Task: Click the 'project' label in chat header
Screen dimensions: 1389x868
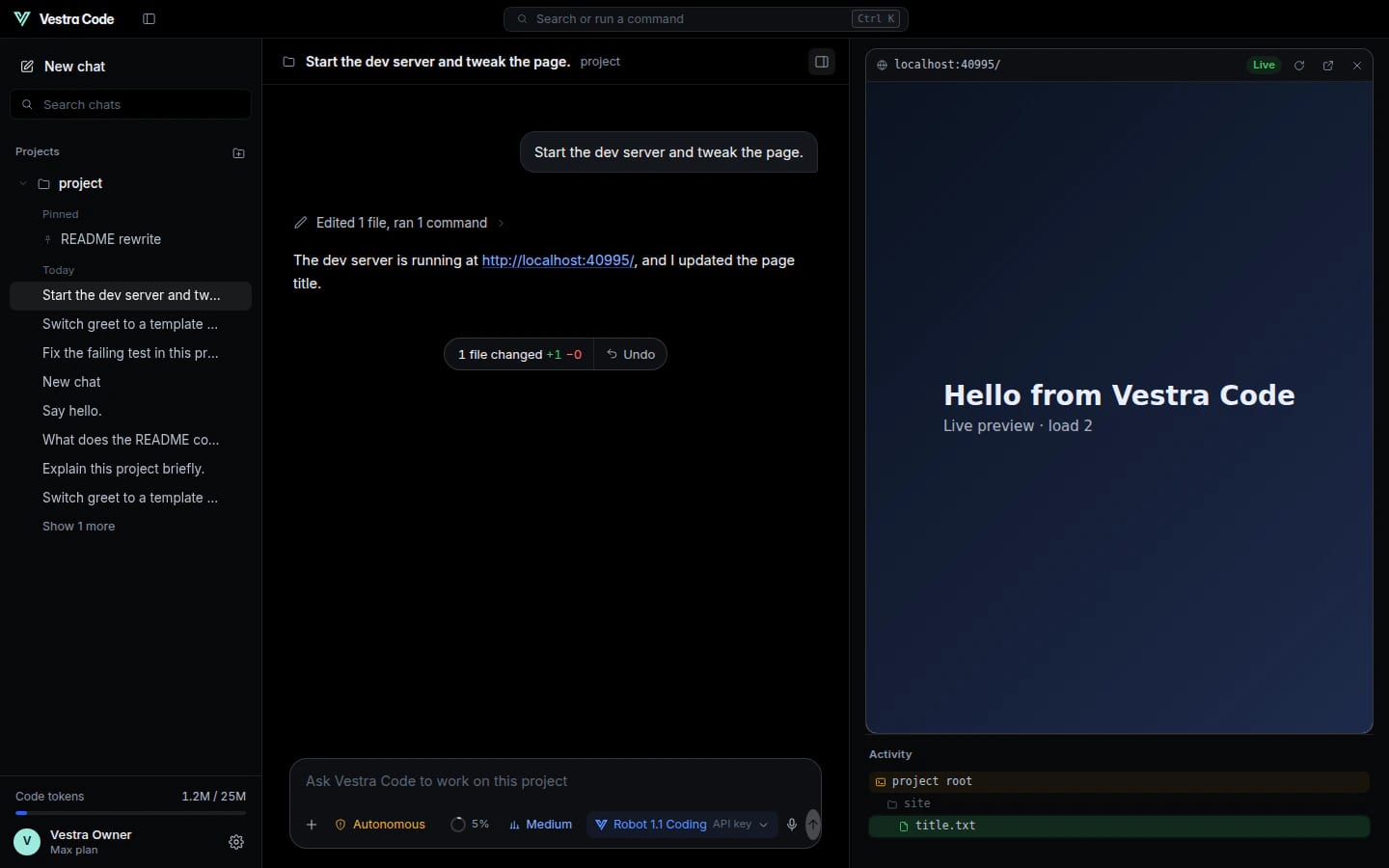Action: (600, 62)
